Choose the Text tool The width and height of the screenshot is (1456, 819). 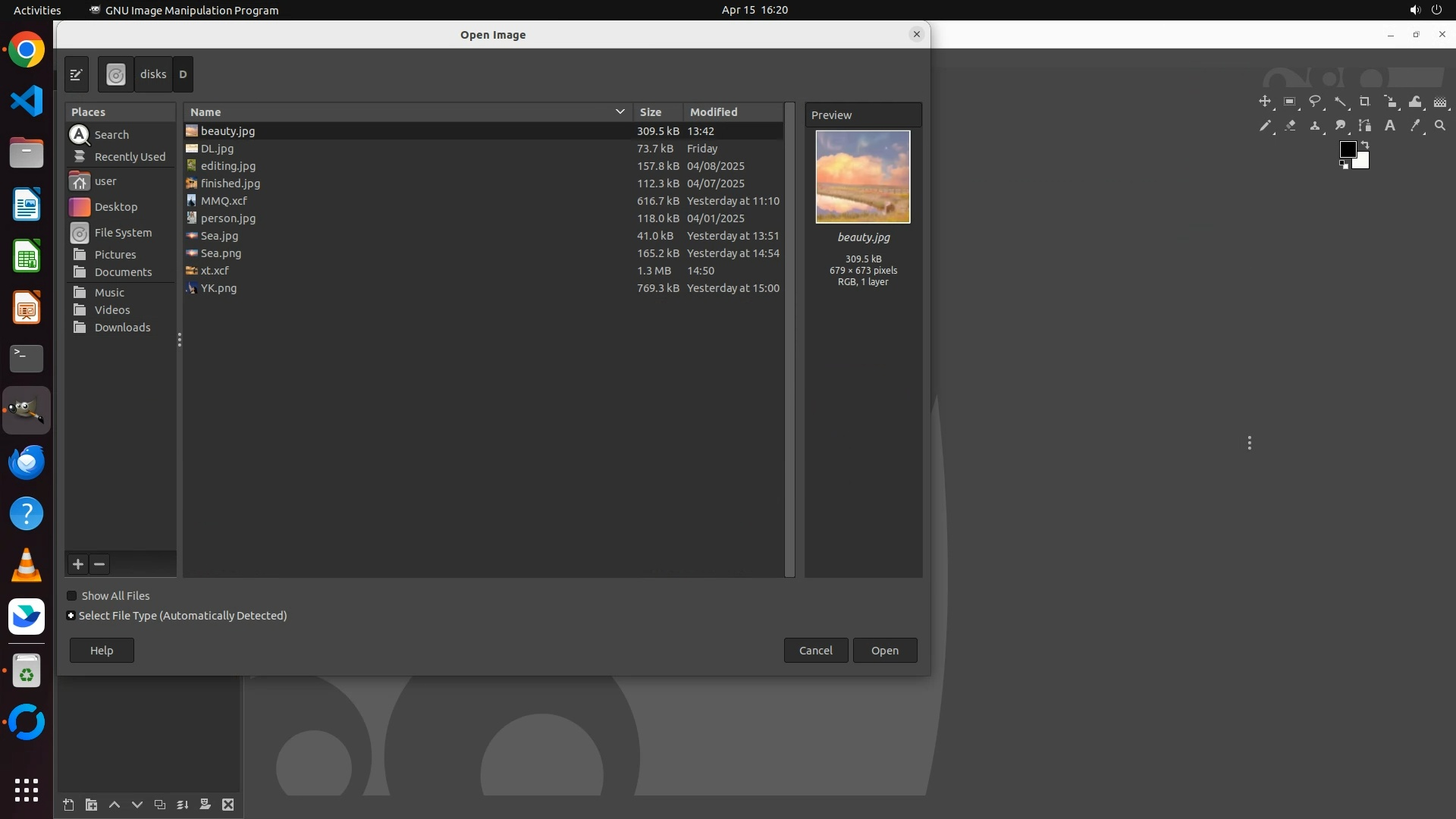pyautogui.click(x=1390, y=126)
